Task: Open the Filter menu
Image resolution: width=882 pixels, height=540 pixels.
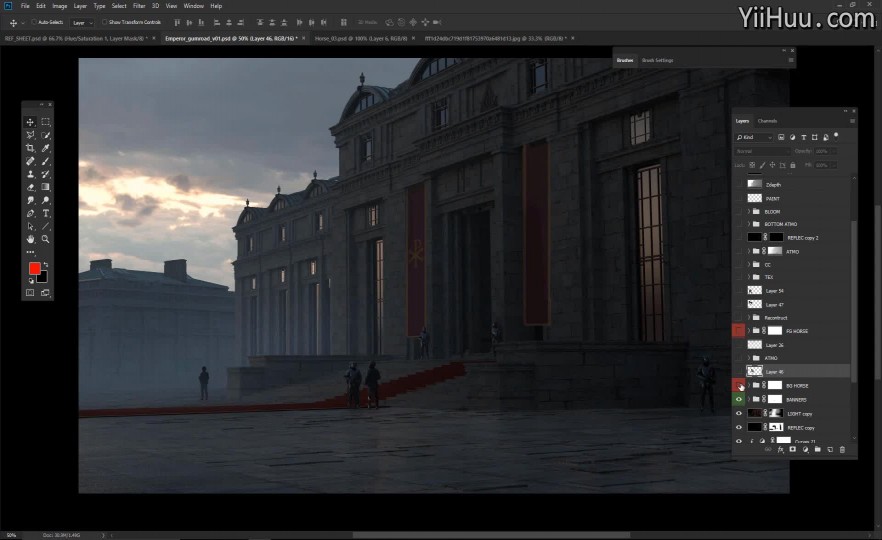Action: pos(139,6)
